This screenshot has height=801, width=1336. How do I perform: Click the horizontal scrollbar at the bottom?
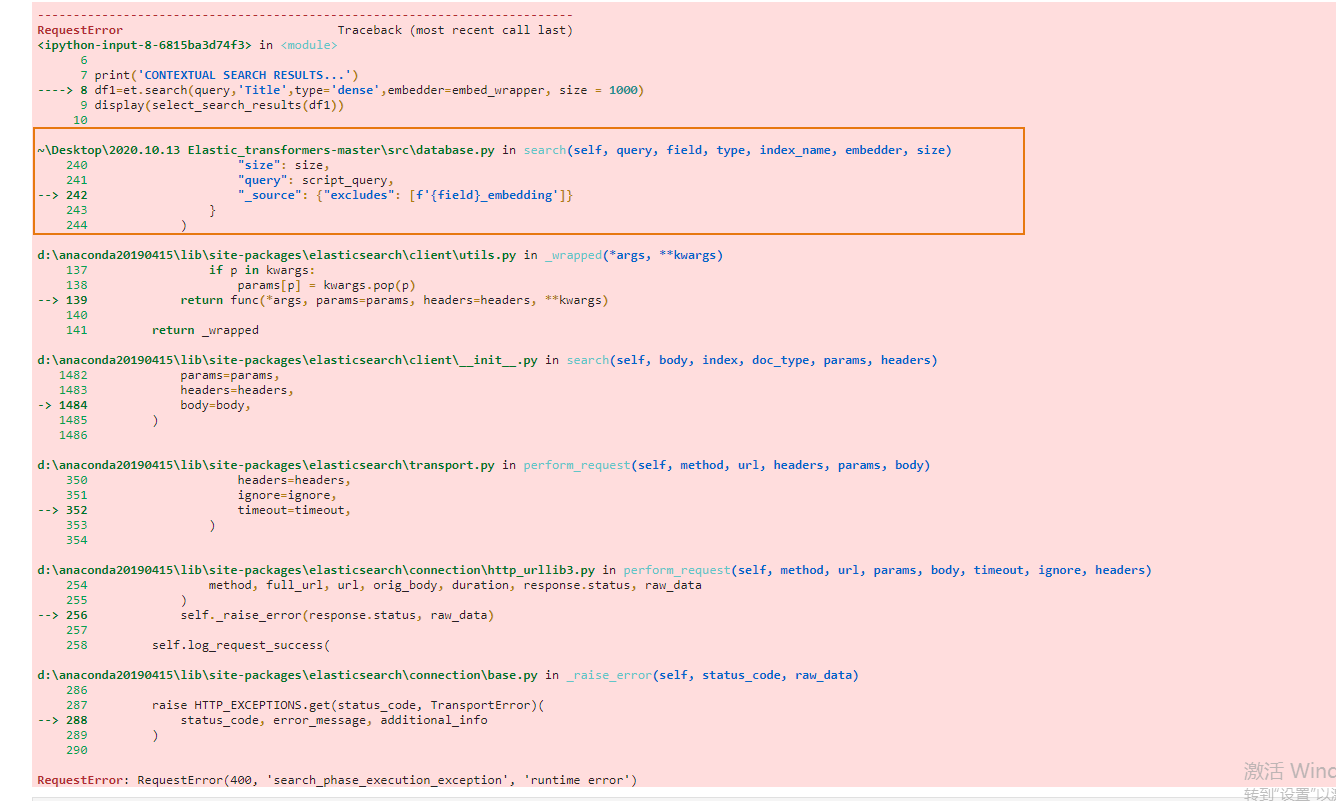pos(600,796)
